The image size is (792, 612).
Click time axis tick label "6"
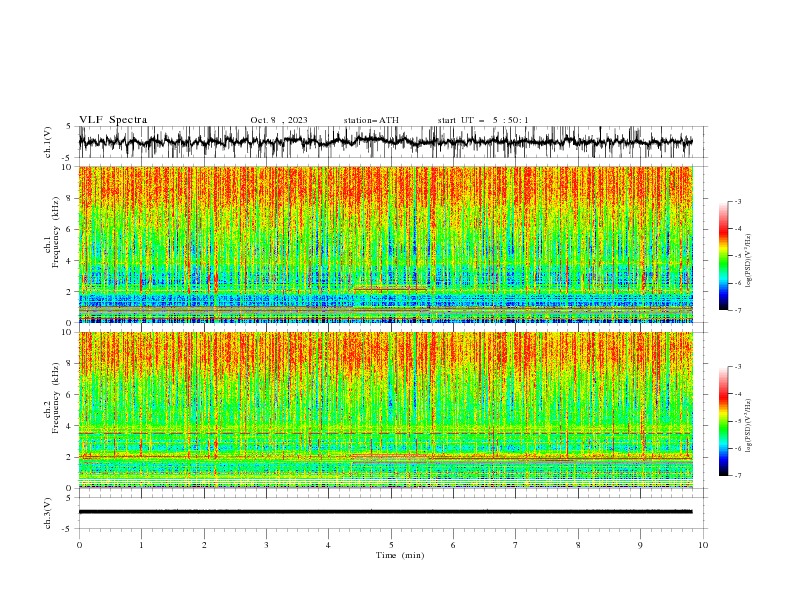tap(453, 545)
